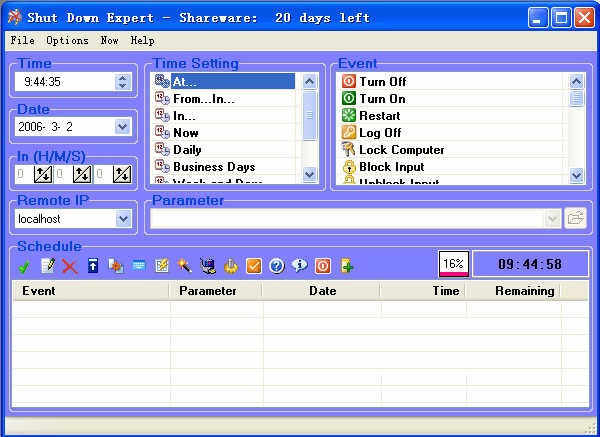Click the seconds spinner under In (H/M/S)
This screenshot has height=437, width=600.
coord(122,174)
